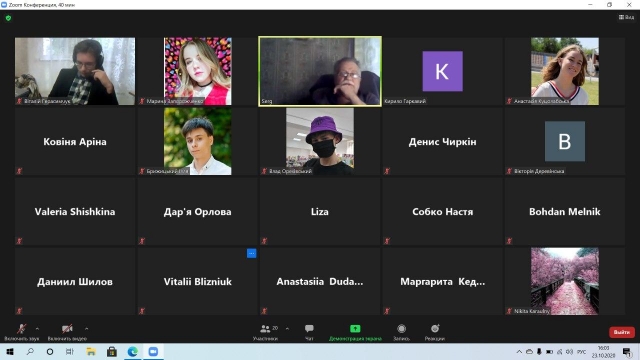Viewport: 640px width, 360px height.
Task: Select the Valeria Shishkina participant tile
Action: point(75,211)
